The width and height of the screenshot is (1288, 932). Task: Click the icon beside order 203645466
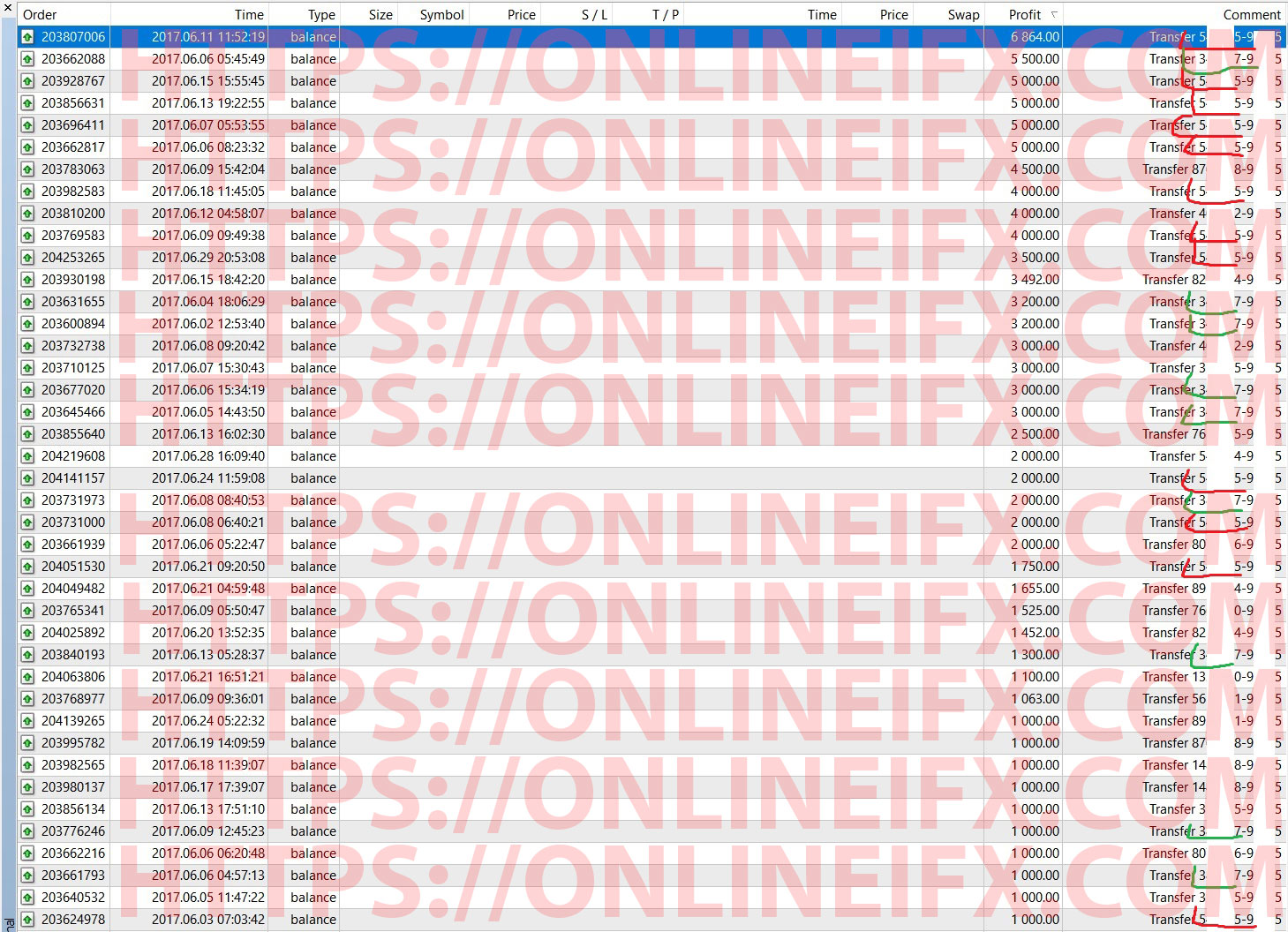point(28,412)
